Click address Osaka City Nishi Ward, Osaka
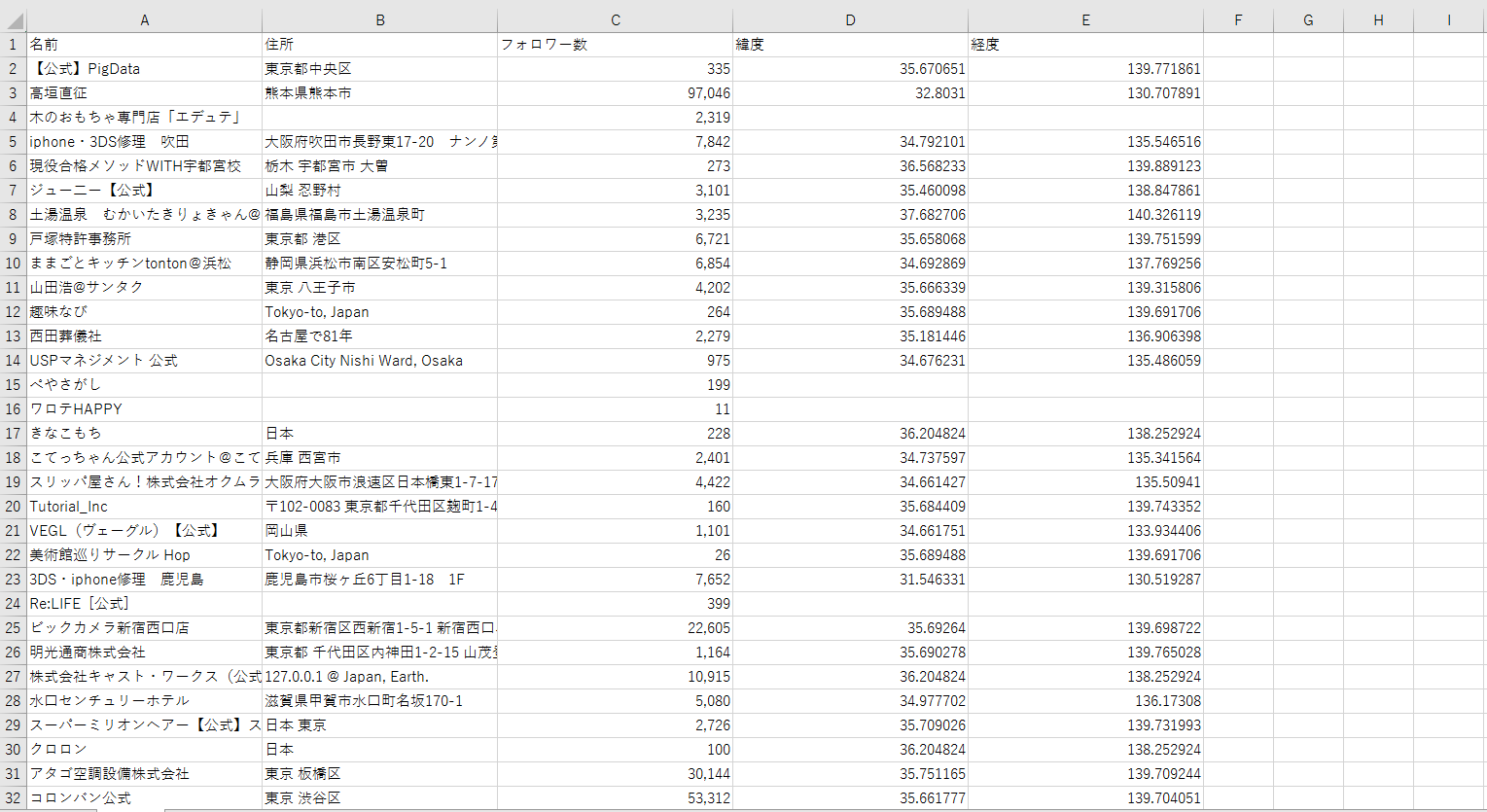The width and height of the screenshot is (1487, 812). (x=380, y=361)
